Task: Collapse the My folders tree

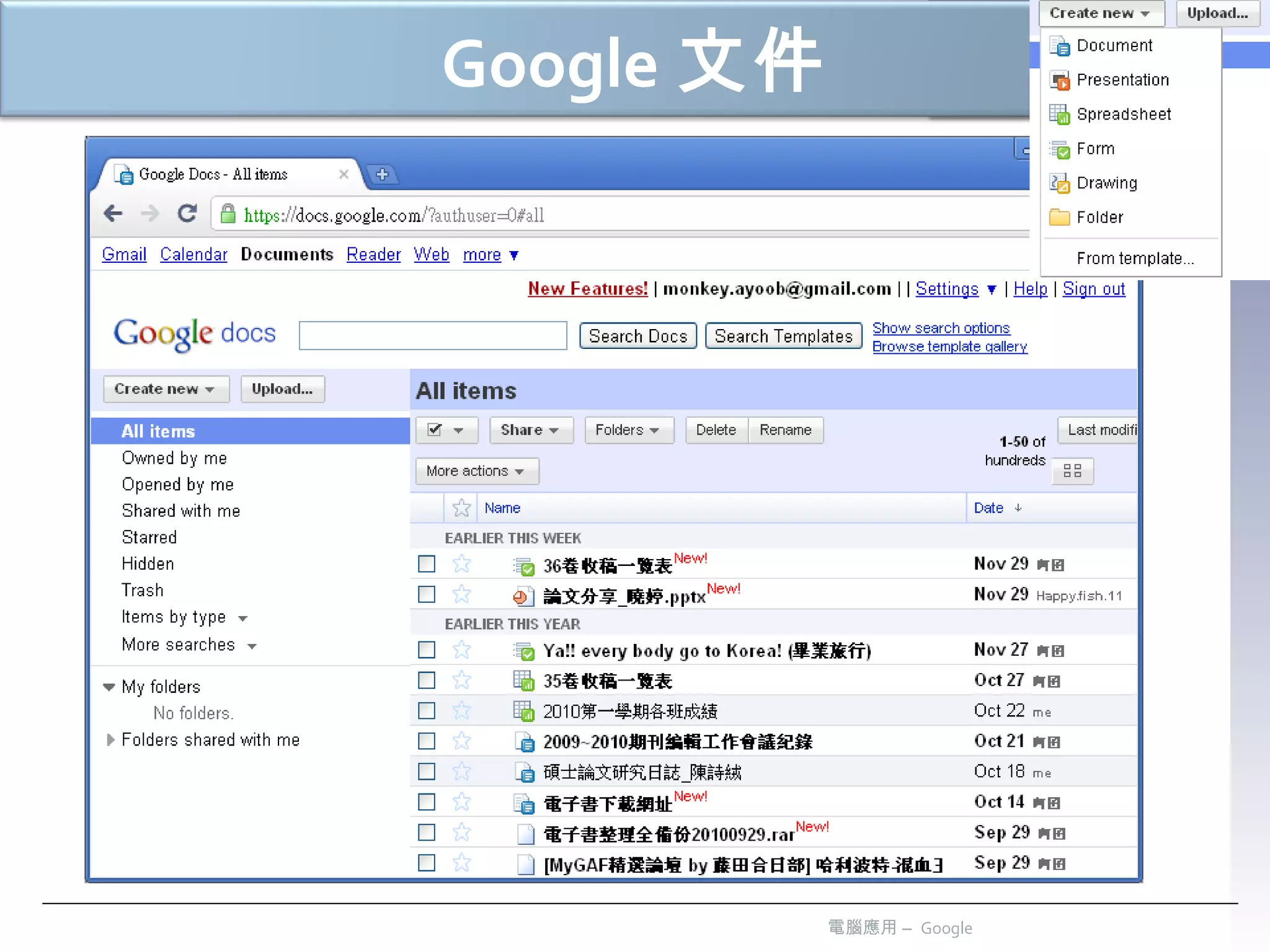Action: click(109, 687)
